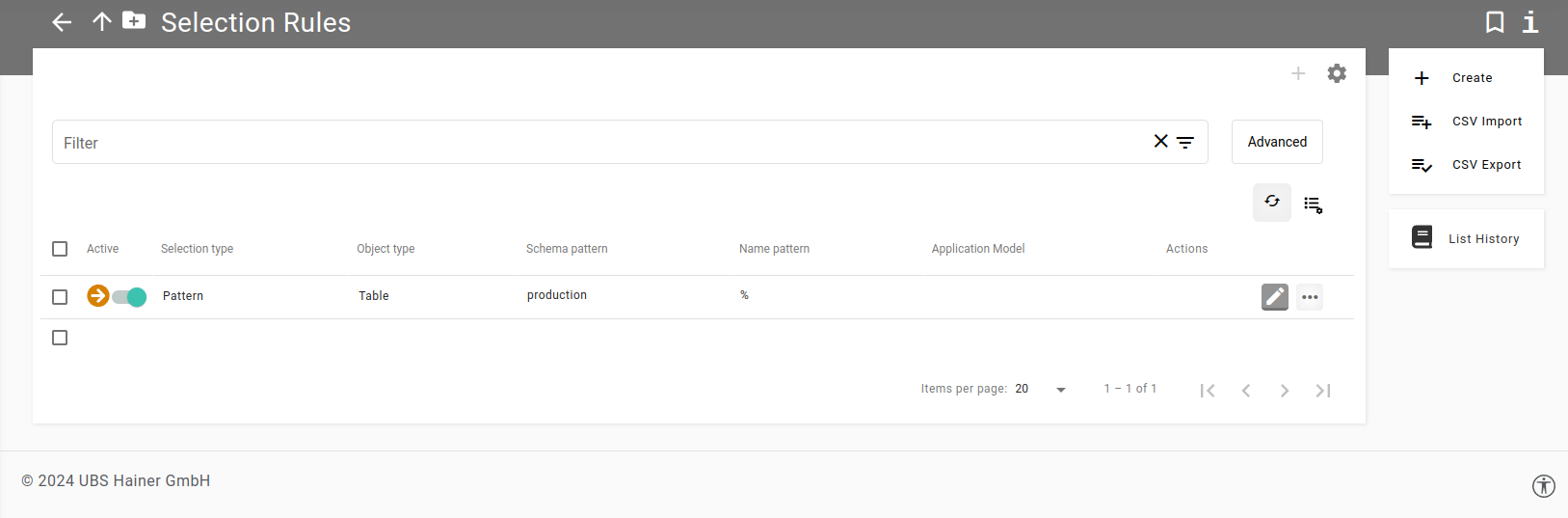This screenshot has height=518, width=1568.
Task: Sort by the Application Model column
Action: [978, 249]
